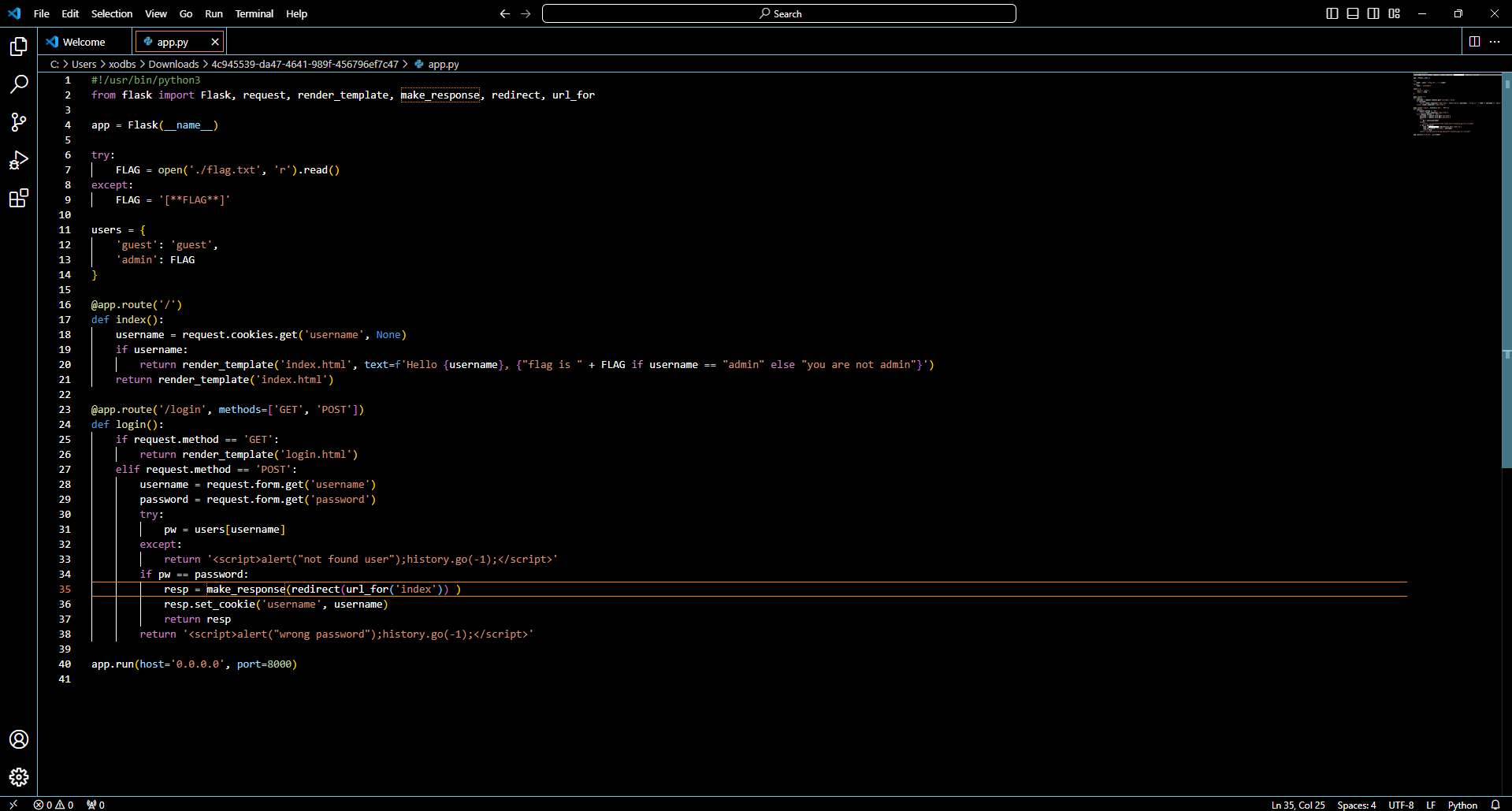Open errors and warnings count in status bar

click(x=54, y=805)
